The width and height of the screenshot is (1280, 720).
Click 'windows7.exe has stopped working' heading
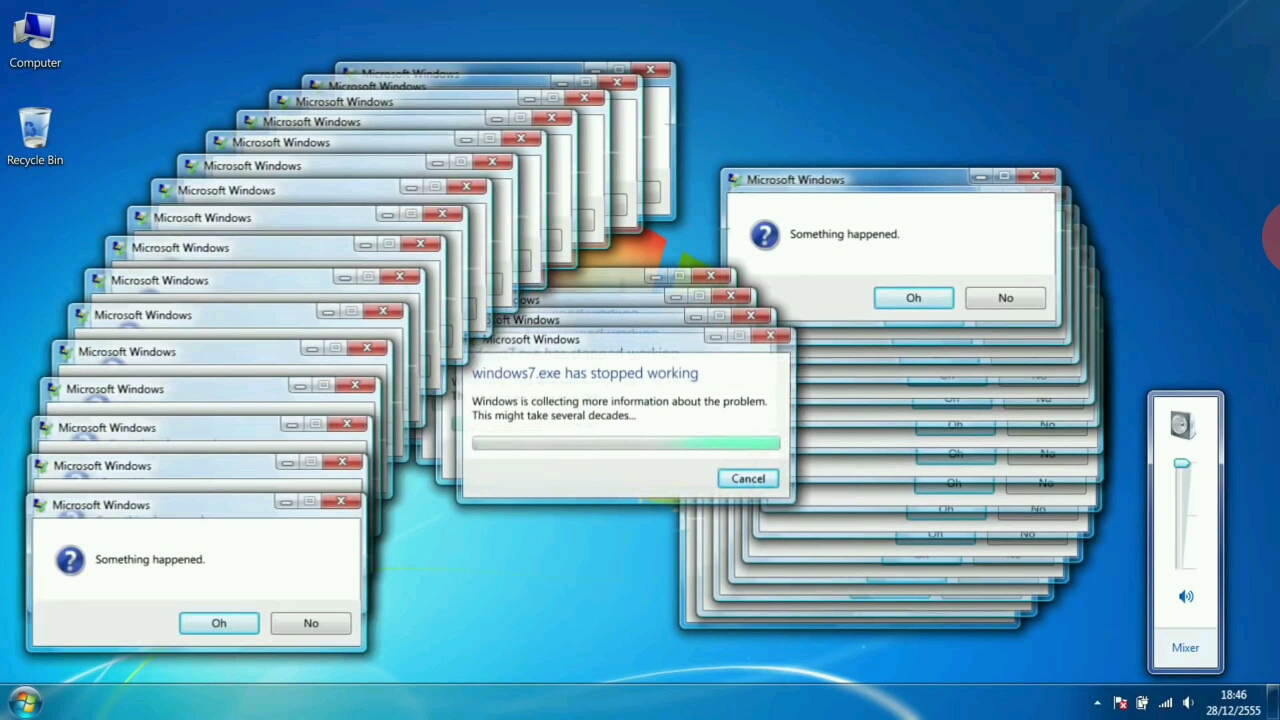(585, 373)
